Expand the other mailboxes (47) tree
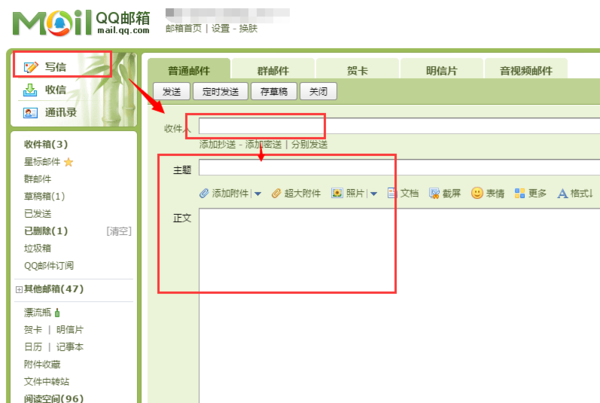This screenshot has width=600, height=403. click(19, 290)
